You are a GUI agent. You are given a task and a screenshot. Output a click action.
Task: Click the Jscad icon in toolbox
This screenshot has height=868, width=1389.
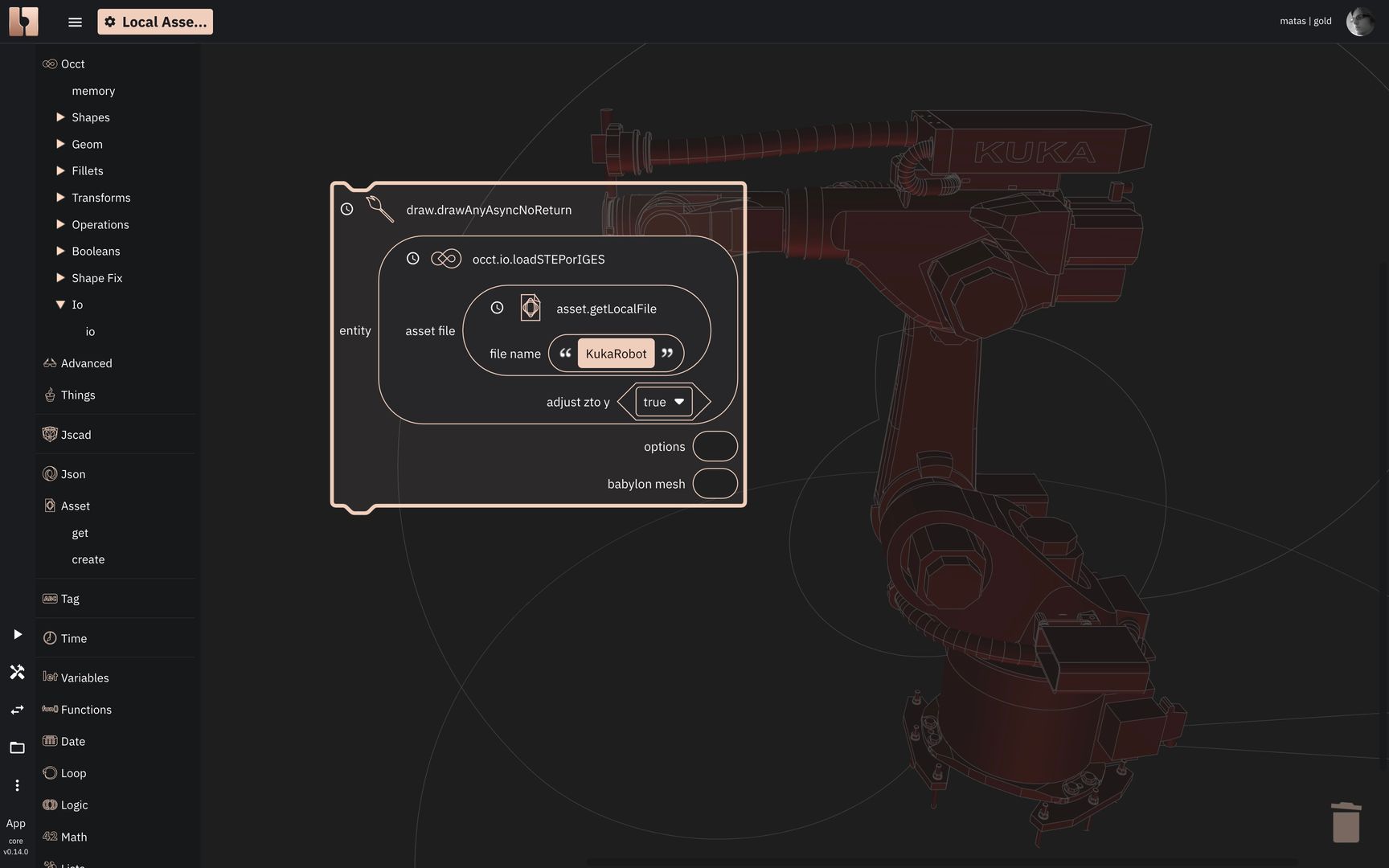click(x=50, y=434)
